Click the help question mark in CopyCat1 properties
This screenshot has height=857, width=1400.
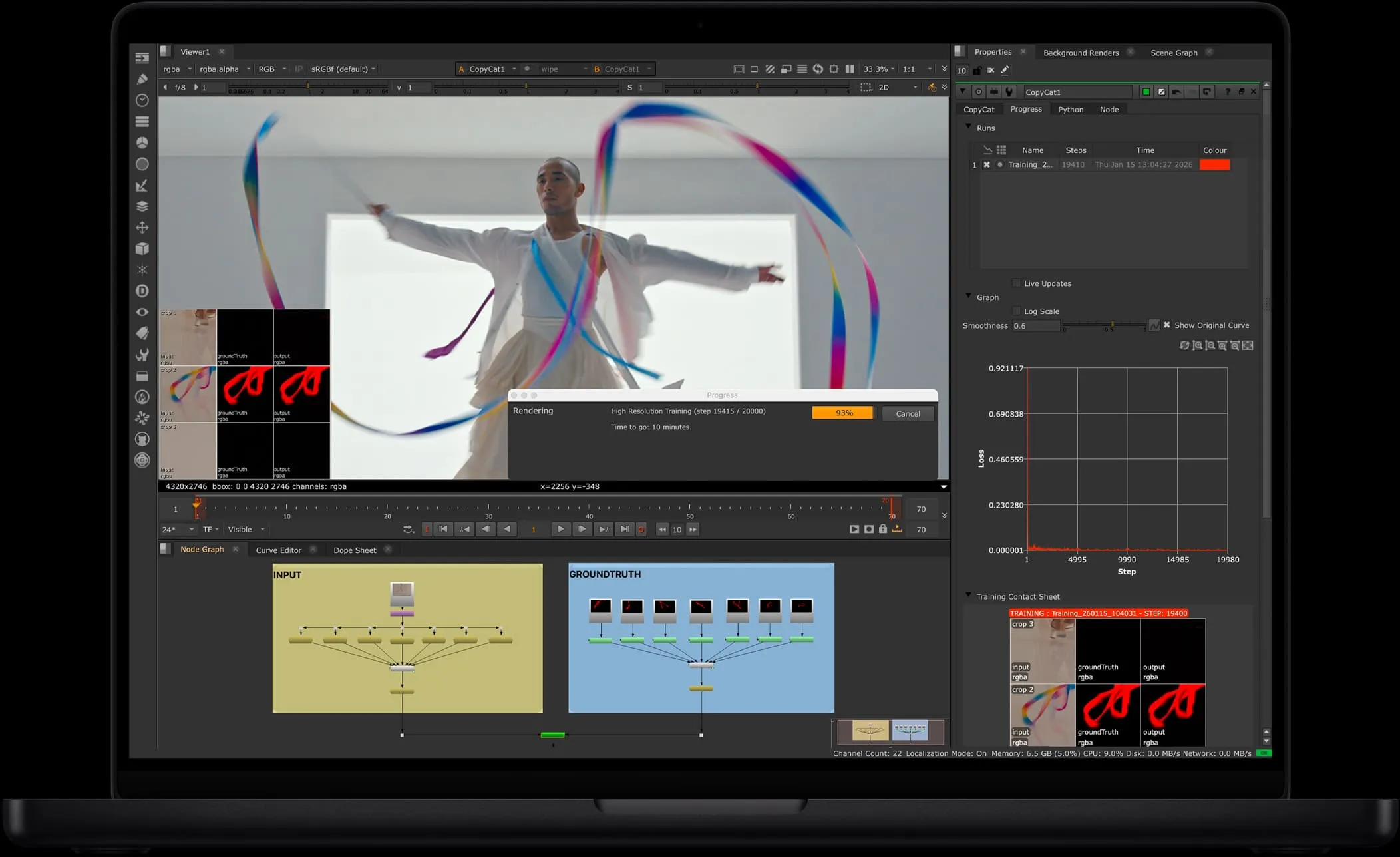click(1228, 91)
